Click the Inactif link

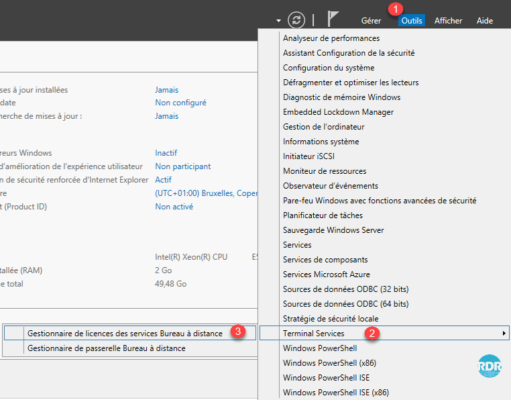point(166,153)
